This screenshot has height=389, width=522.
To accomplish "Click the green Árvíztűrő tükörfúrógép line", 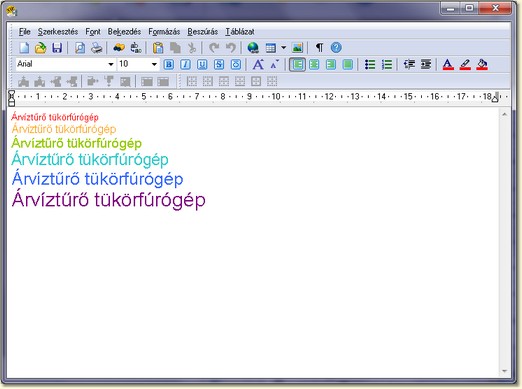I will click(76, 143).
